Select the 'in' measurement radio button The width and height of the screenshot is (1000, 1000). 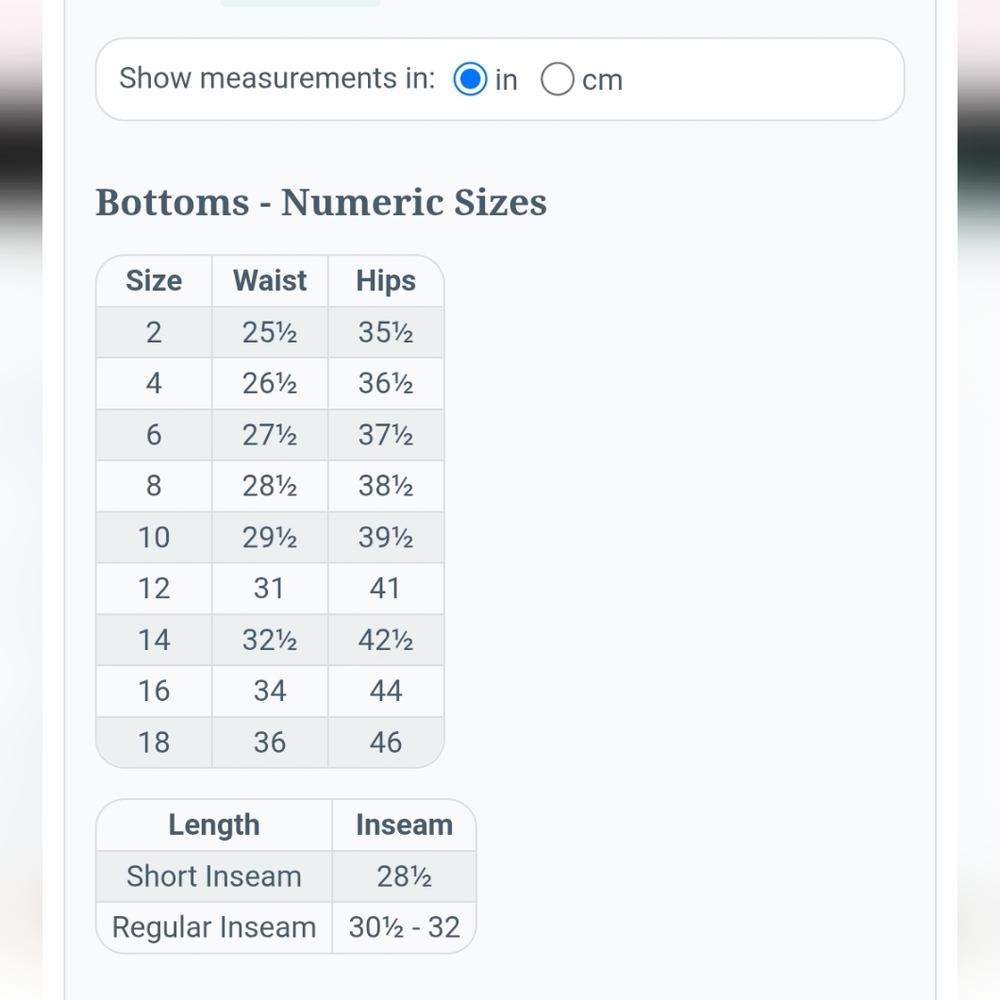tap(470, 79)
